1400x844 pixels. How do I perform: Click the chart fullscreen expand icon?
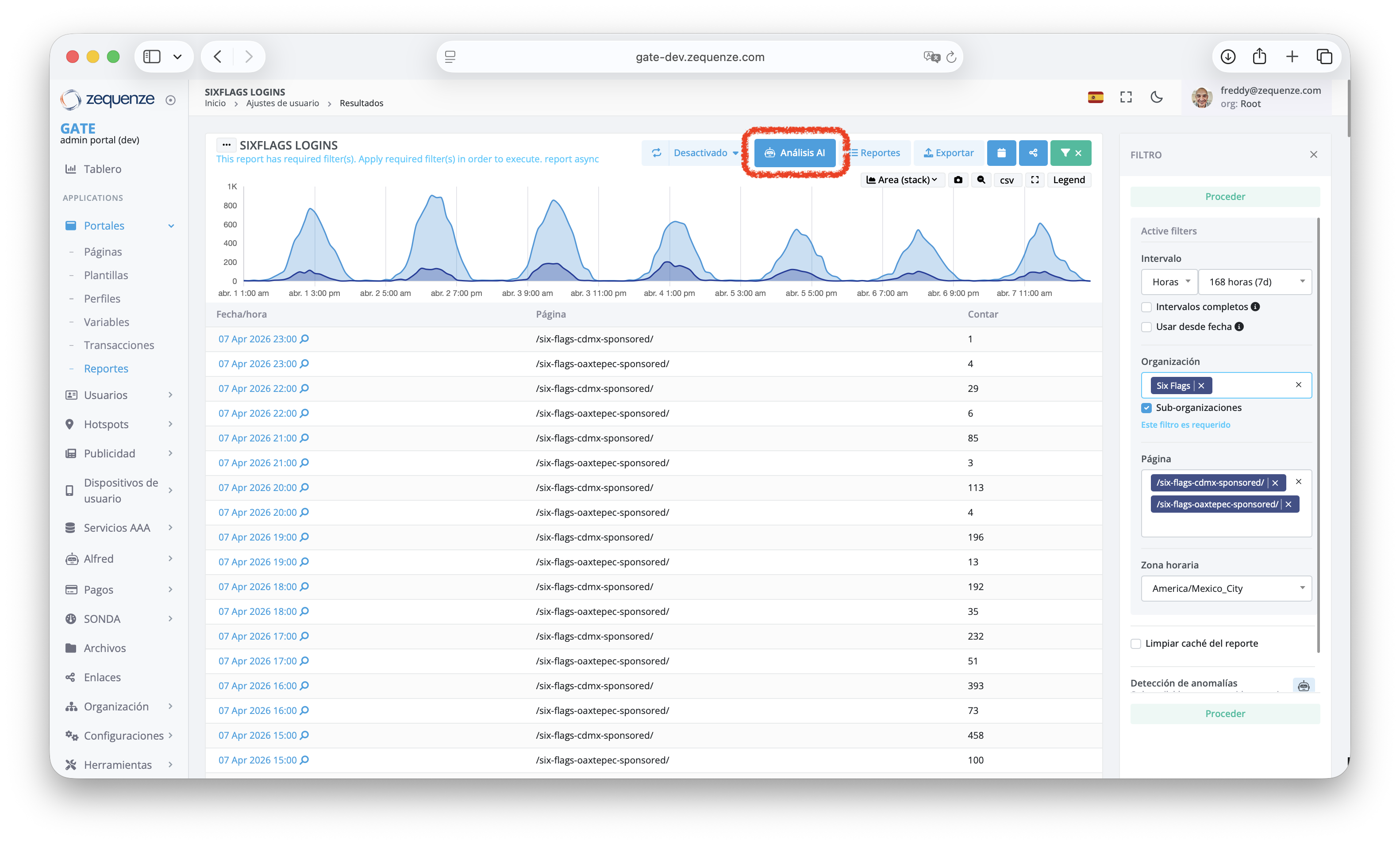1035,180
